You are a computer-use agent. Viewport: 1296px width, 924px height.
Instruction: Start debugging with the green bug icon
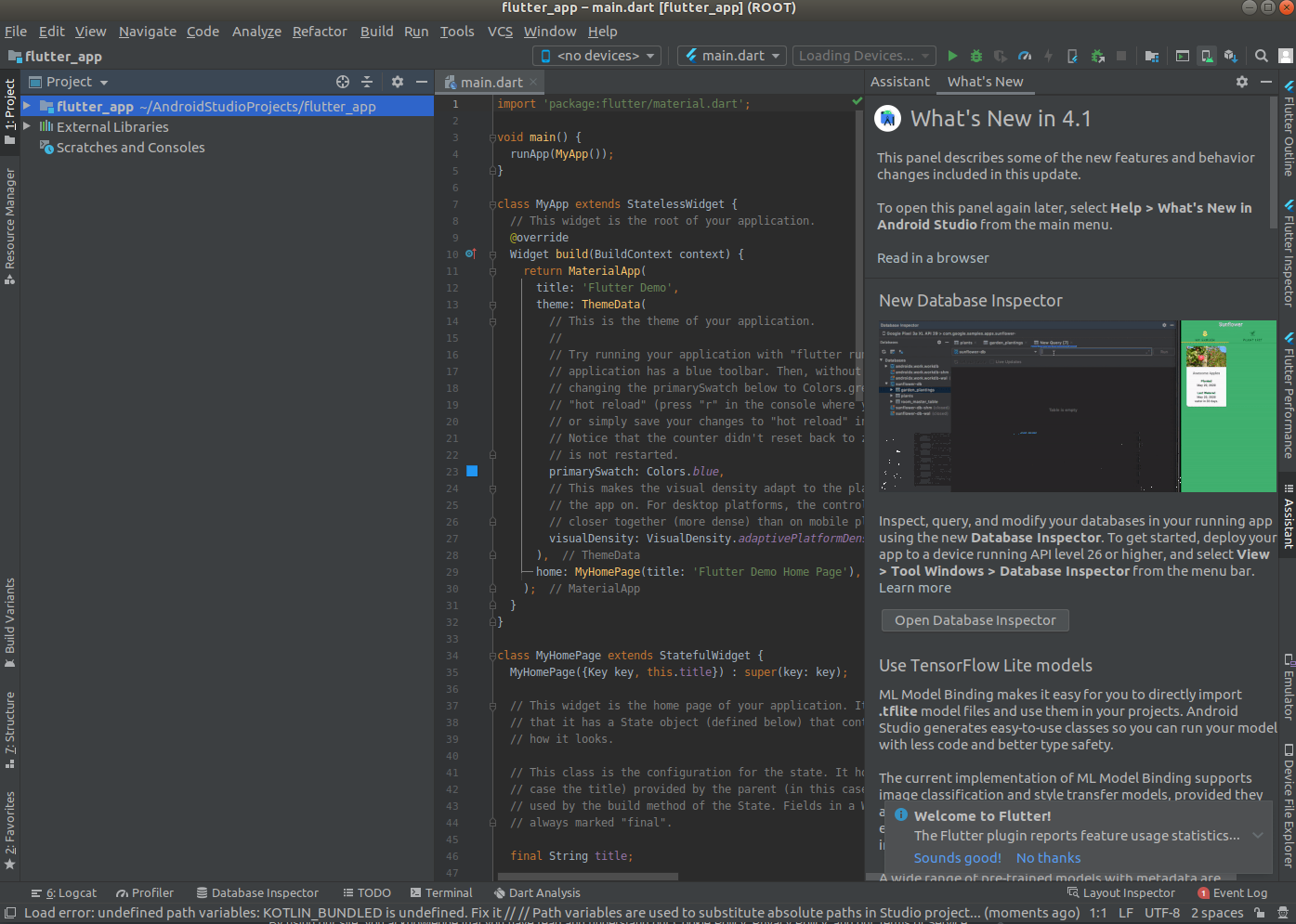[x=976, y=56]
